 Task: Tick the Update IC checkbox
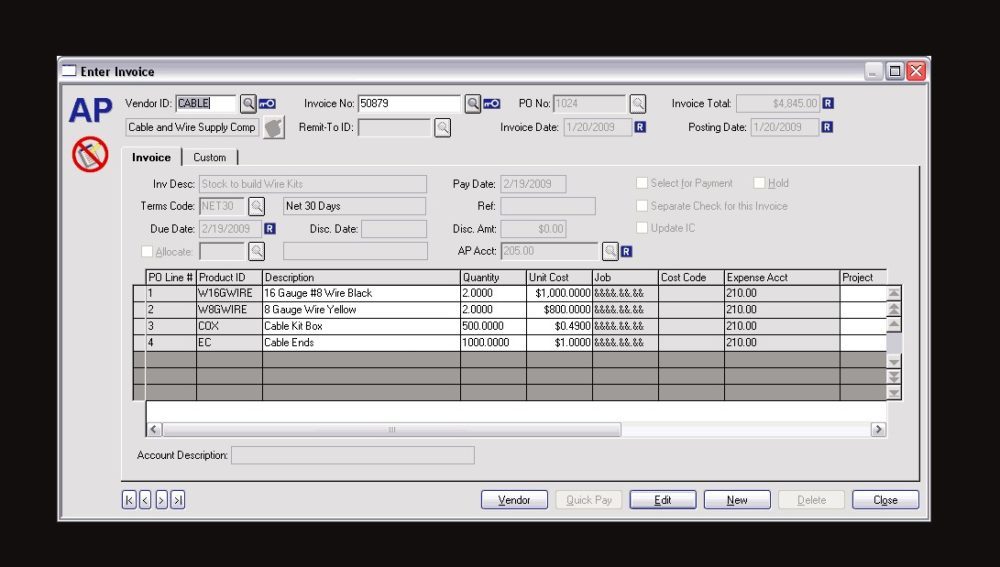click(x=642, y=228)
